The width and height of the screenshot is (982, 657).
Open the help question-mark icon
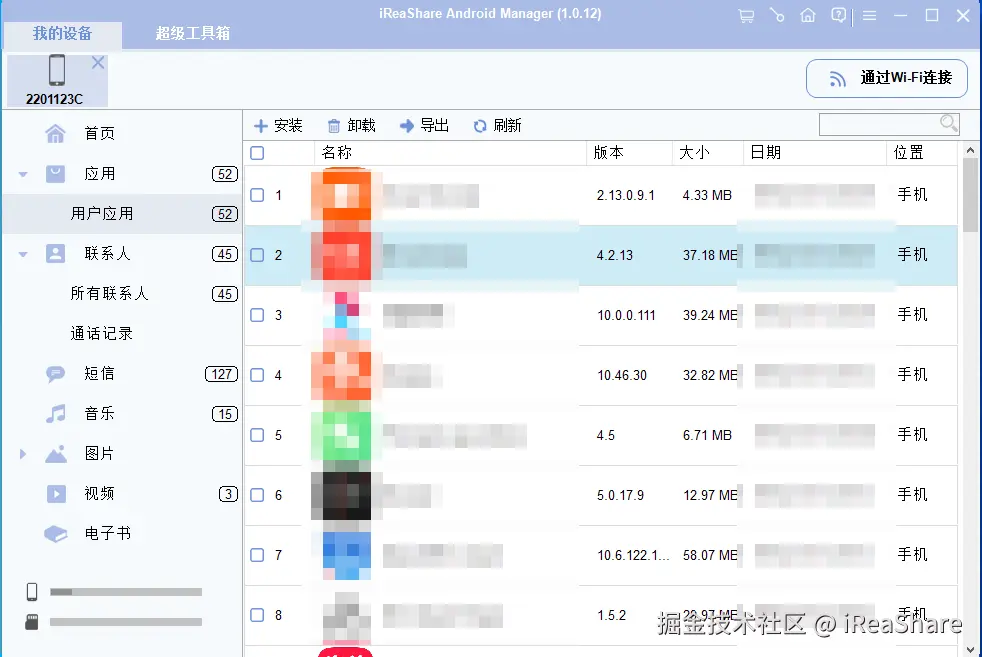click(x=839, y=15)
